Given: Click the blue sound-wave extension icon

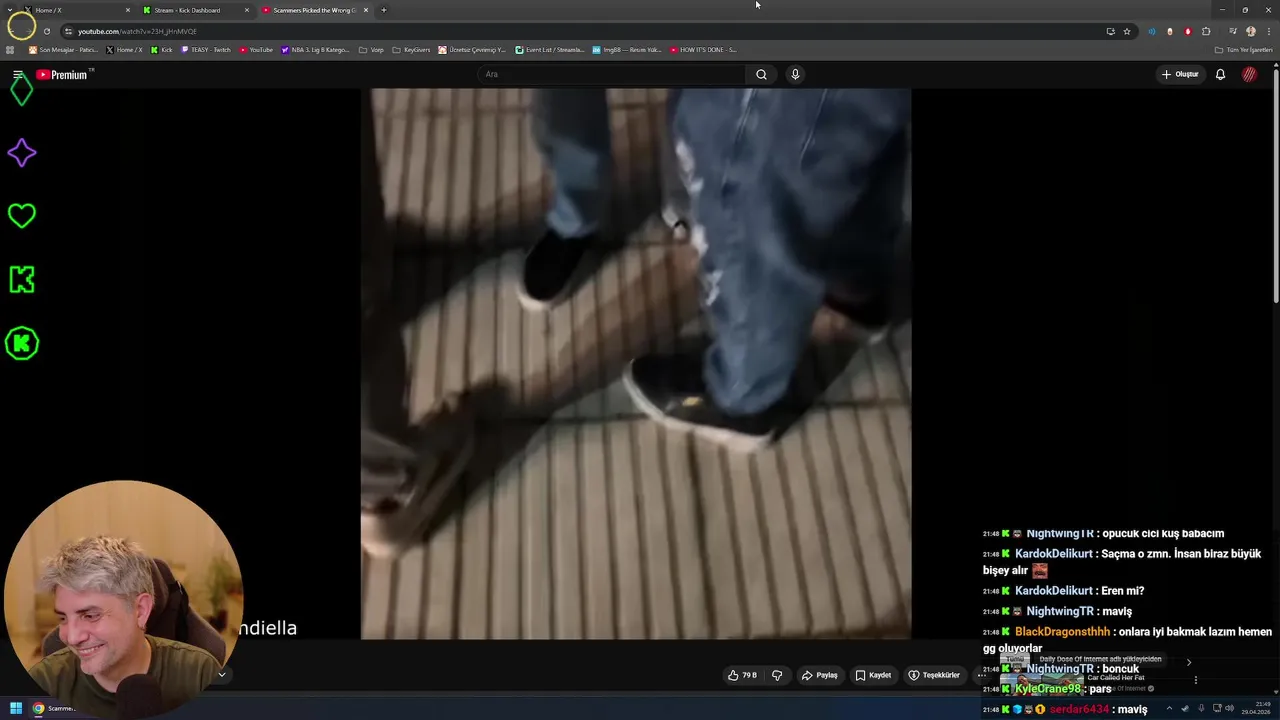Looking at the screenshot, I should pos(1152,31).
